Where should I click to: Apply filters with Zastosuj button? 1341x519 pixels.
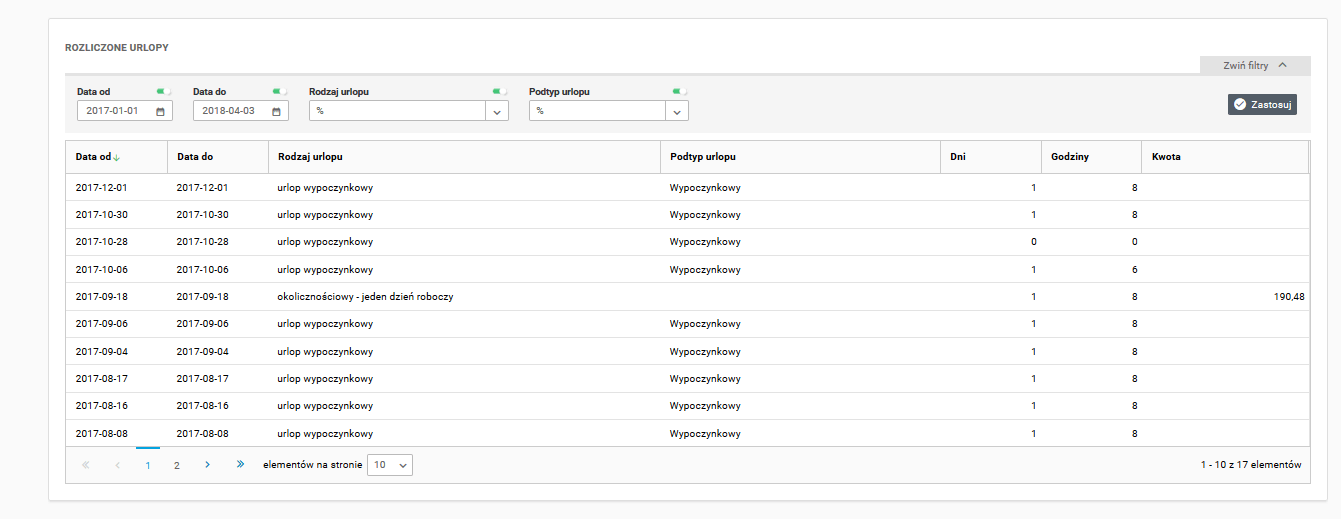[1262, 104]
